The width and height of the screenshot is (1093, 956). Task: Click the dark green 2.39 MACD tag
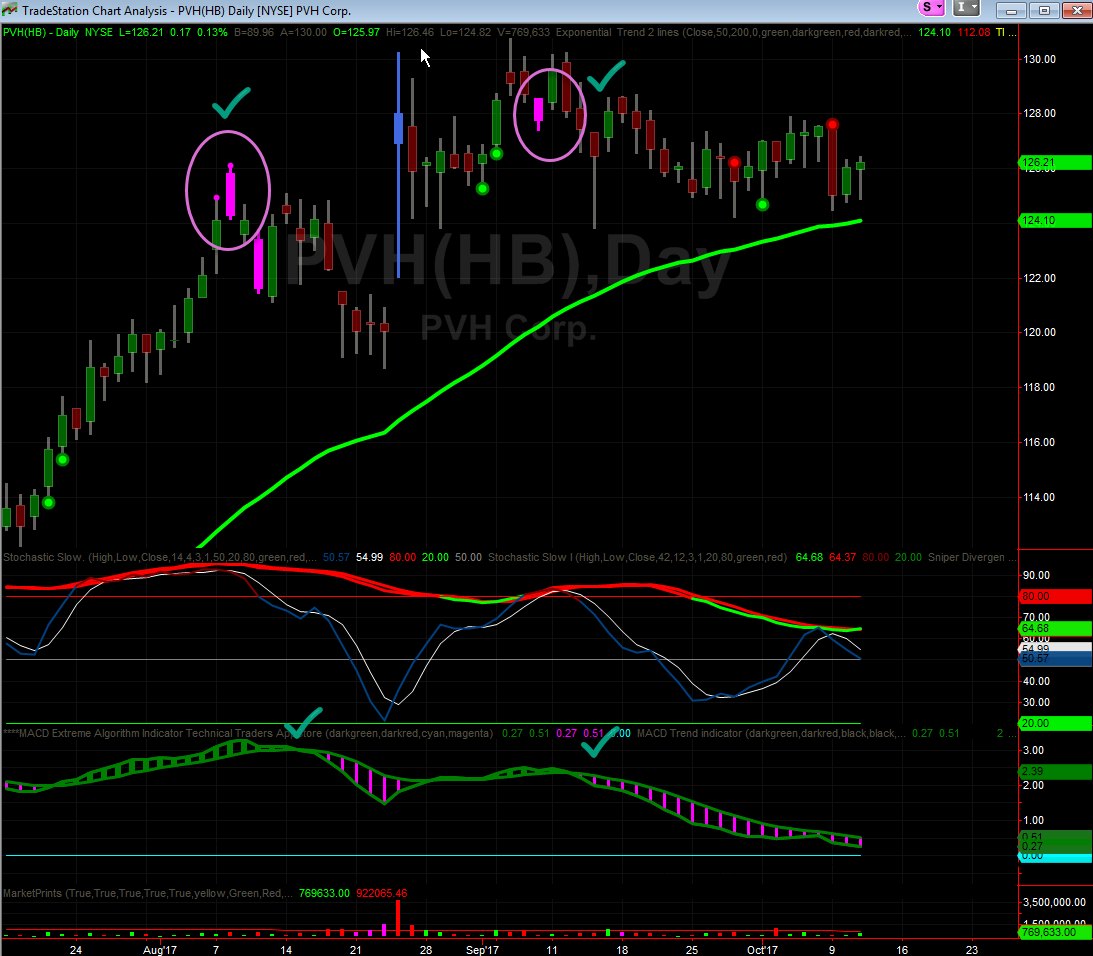point(1055,771)
